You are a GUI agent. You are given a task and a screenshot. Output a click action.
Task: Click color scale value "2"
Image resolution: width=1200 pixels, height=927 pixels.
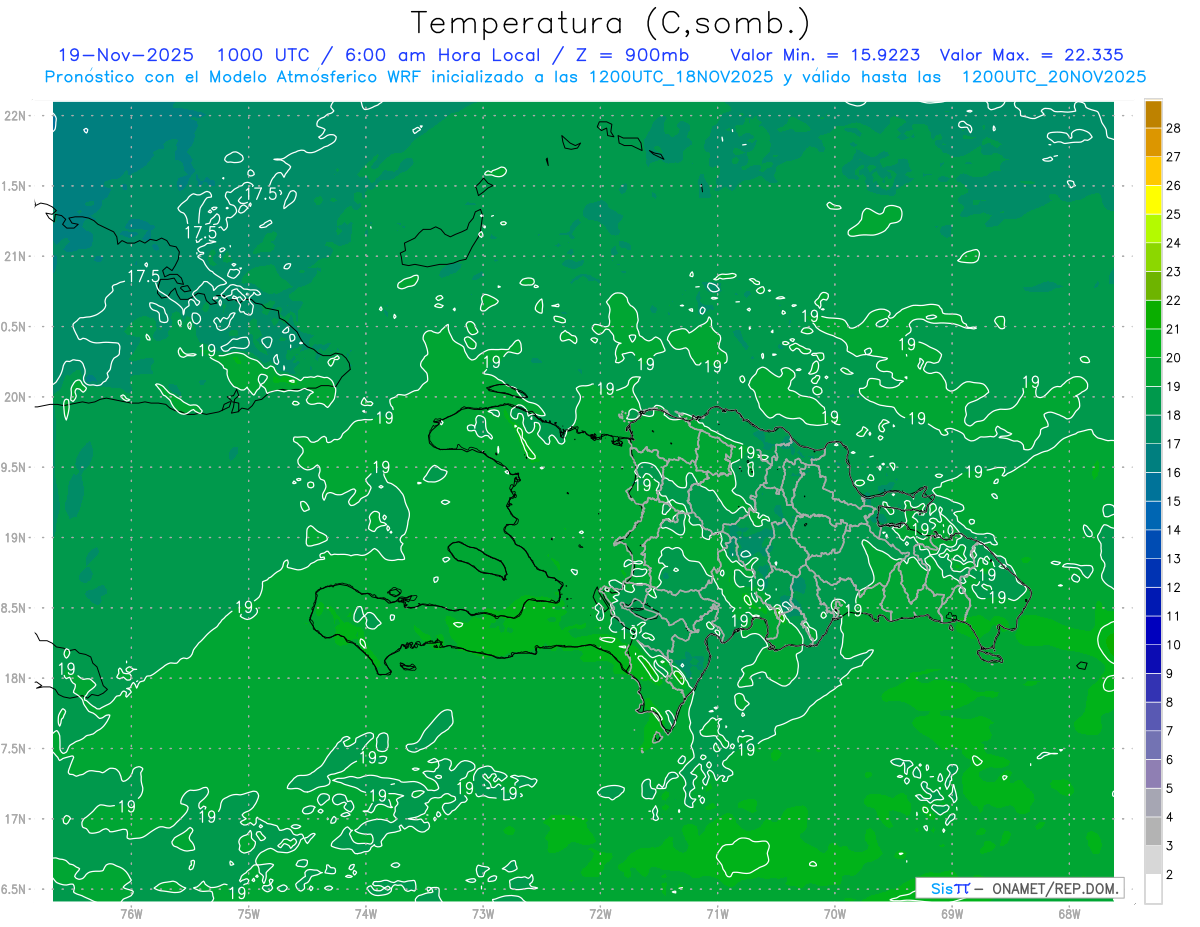pyautogui.click(x=1170, y=875)
